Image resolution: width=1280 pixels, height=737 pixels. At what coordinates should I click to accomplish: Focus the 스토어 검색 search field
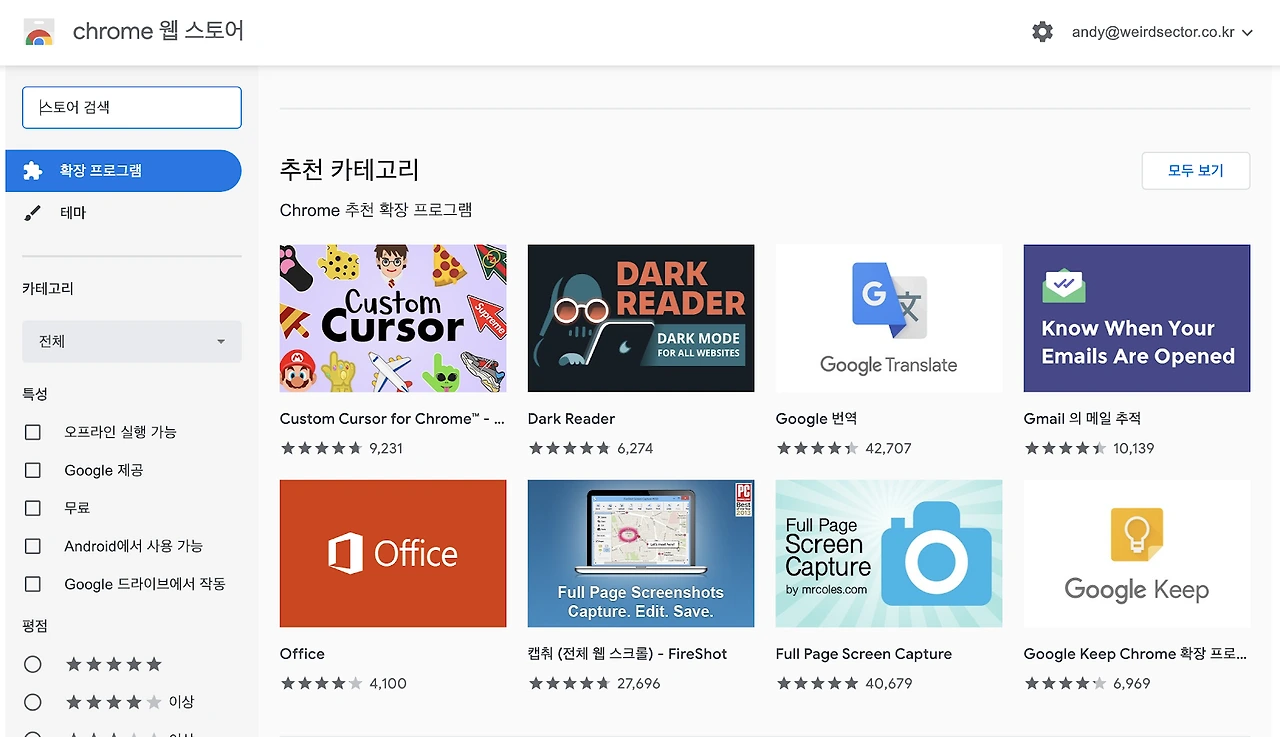132,107
